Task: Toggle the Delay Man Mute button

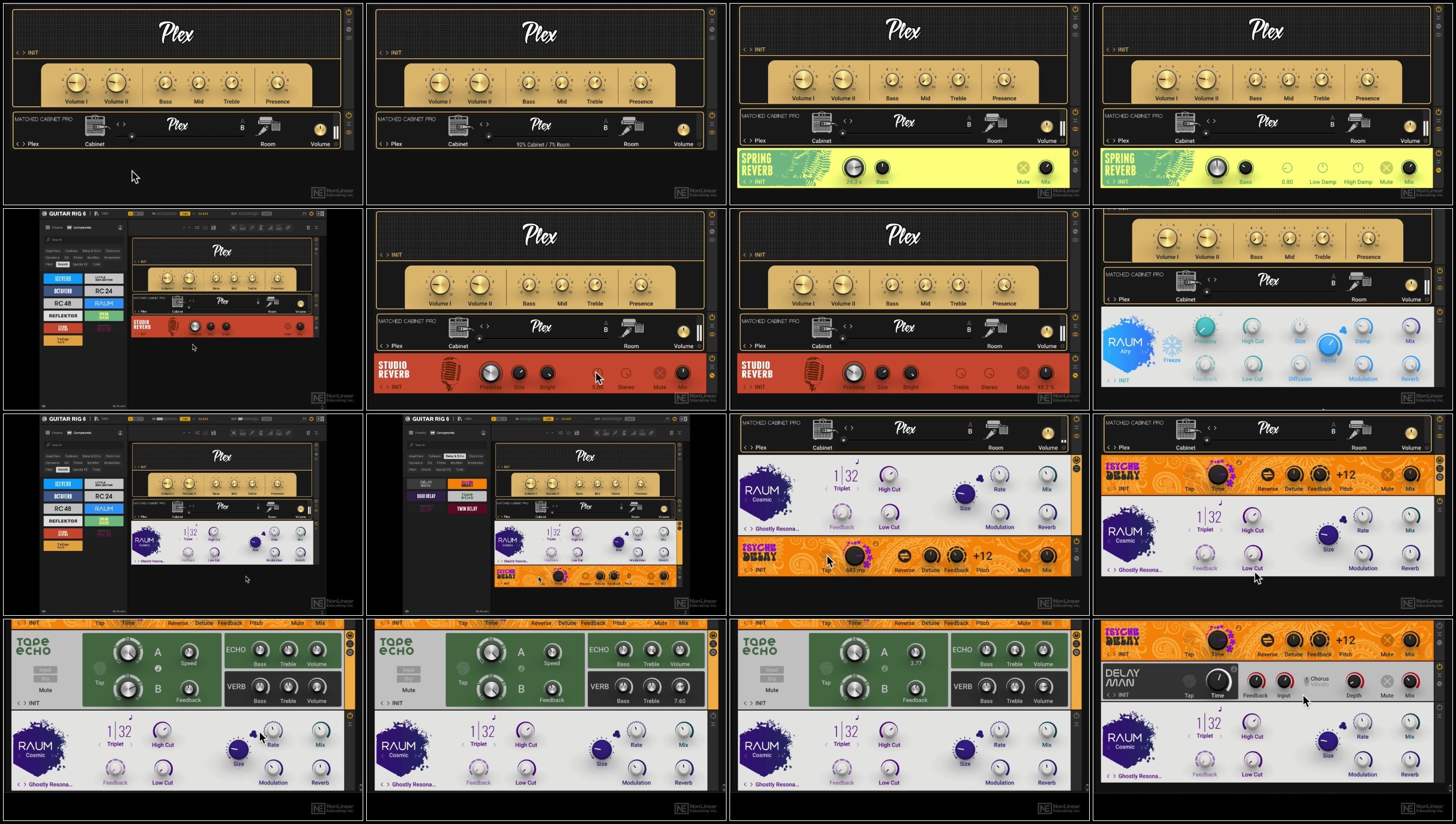Action: [1387, 681]
